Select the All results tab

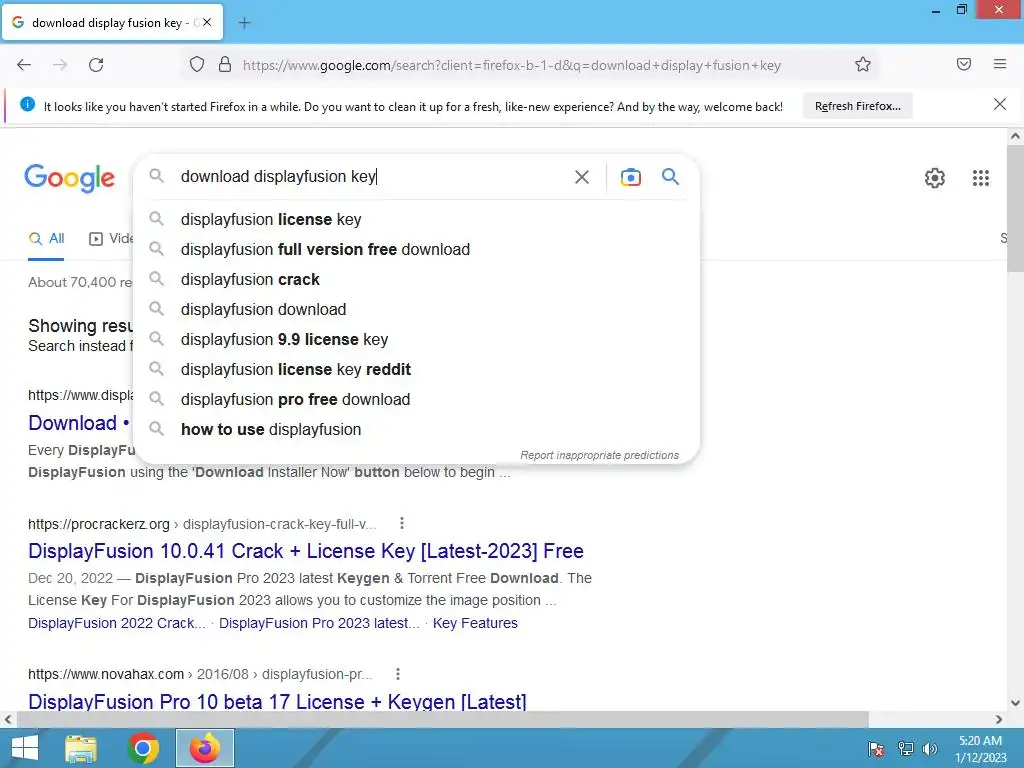pos(46,238)
